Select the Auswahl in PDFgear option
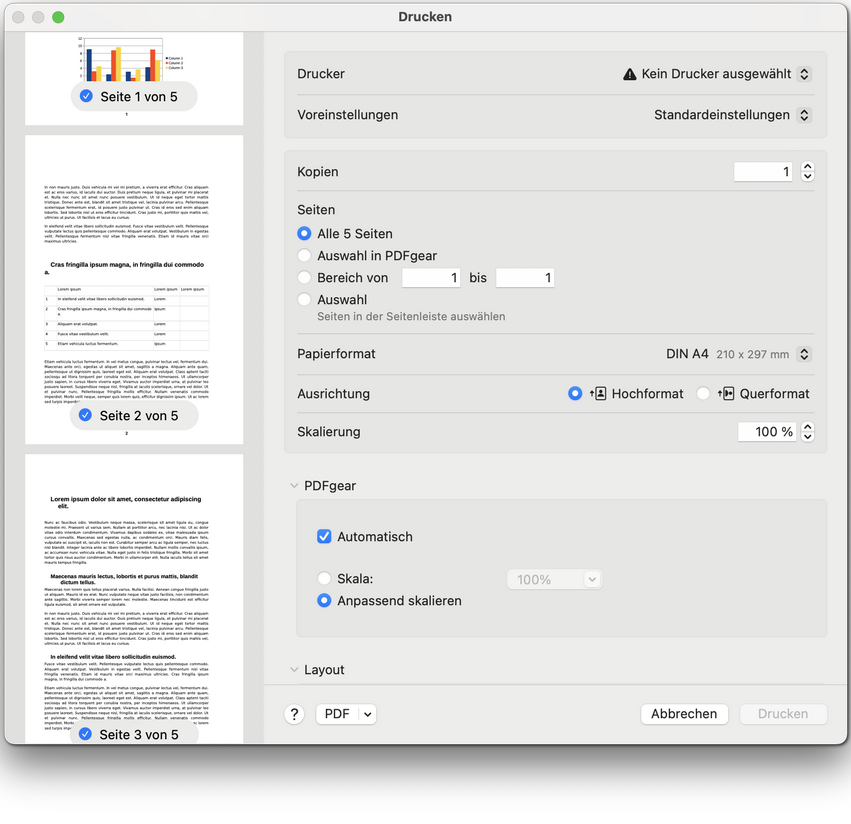851x824 pixels. (303, 255)
